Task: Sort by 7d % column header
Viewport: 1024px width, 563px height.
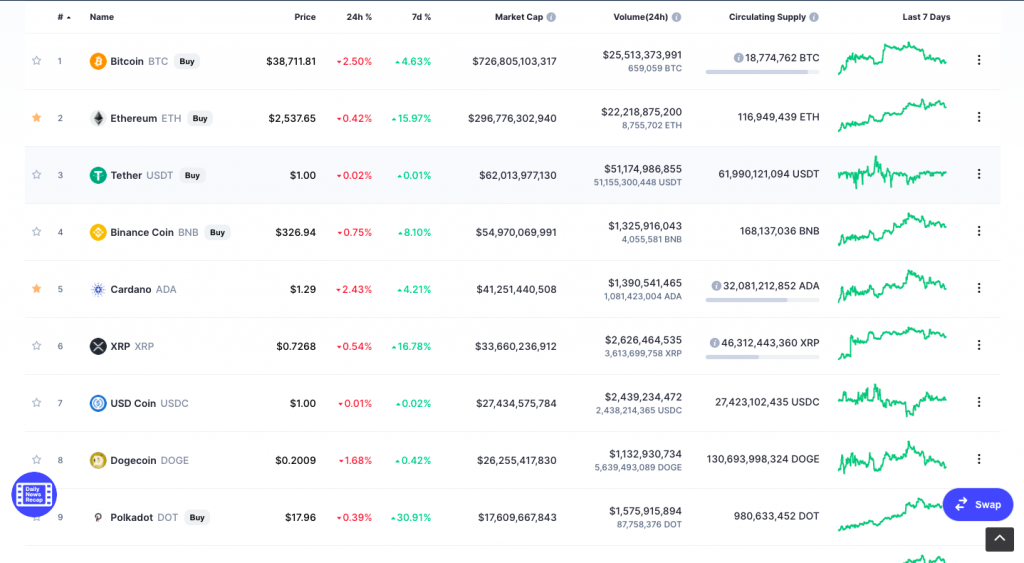Action: click(421, 17)
